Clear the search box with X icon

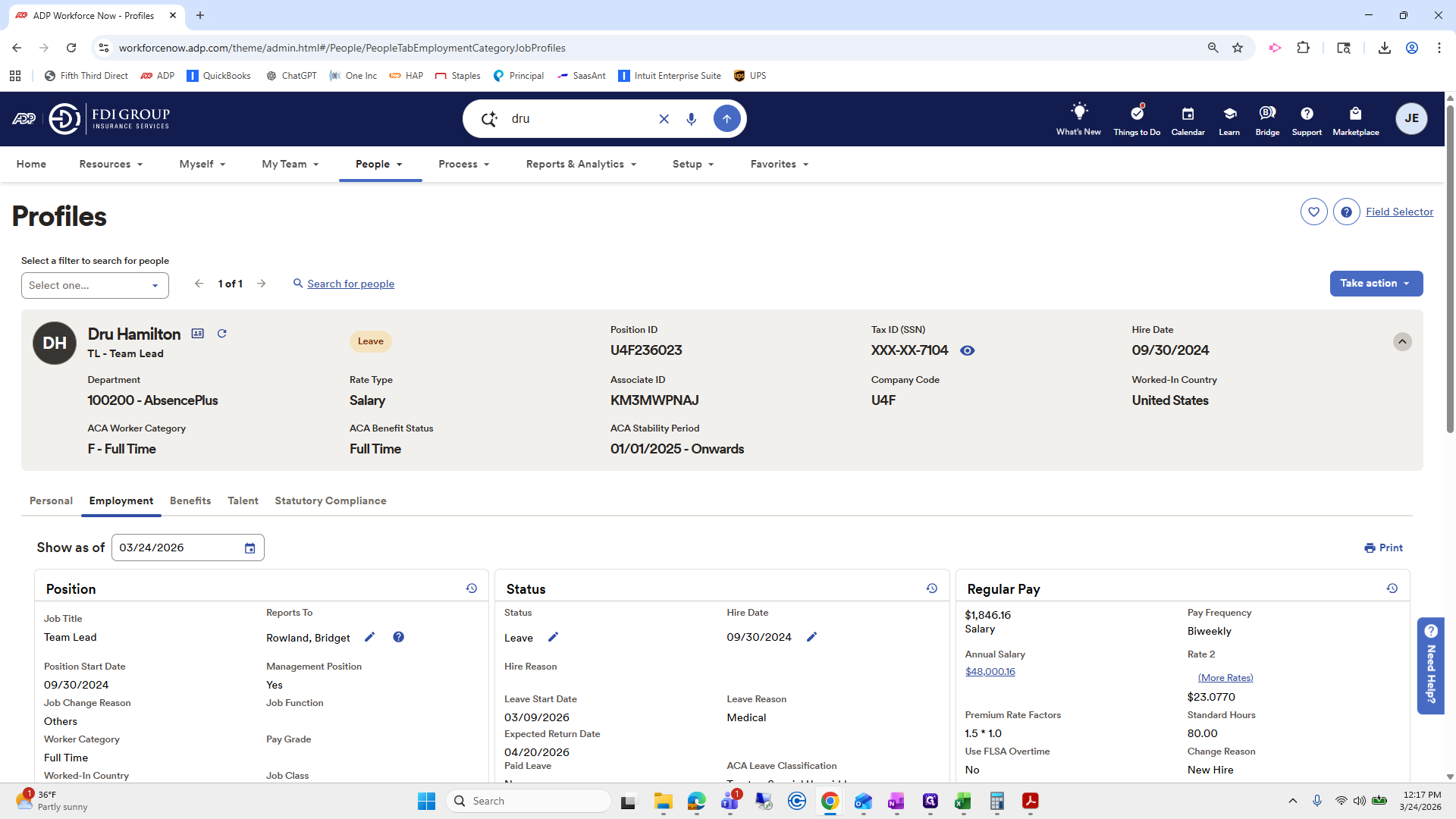pos(664,119)
